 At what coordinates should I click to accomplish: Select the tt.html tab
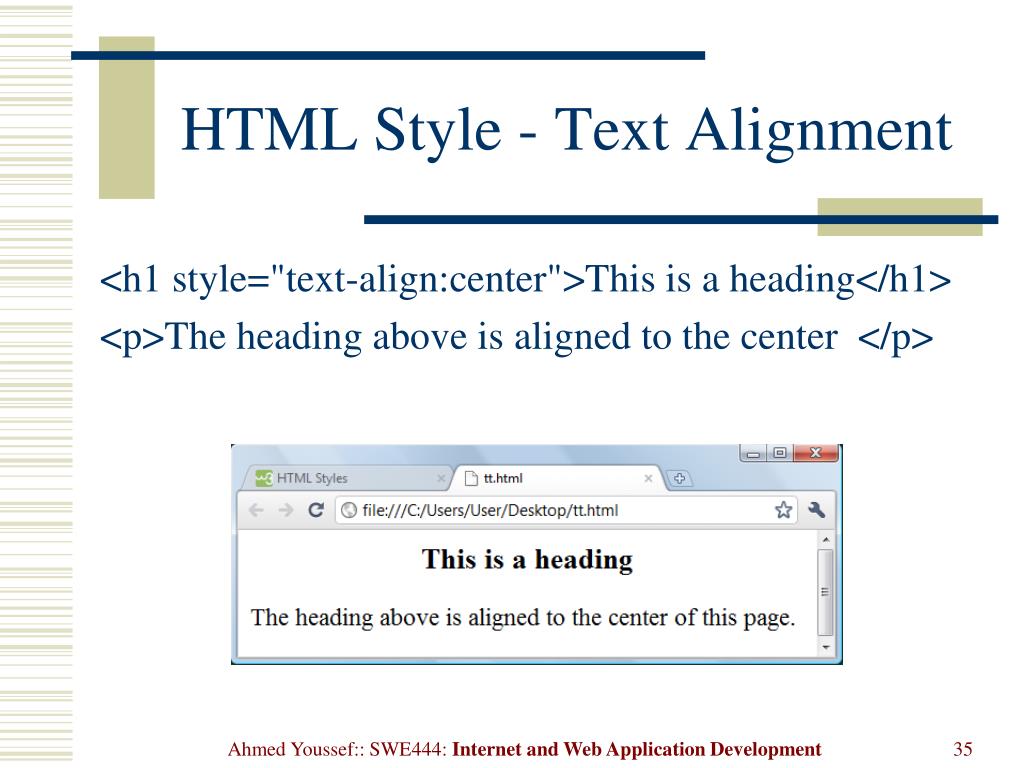click(505, 478)
